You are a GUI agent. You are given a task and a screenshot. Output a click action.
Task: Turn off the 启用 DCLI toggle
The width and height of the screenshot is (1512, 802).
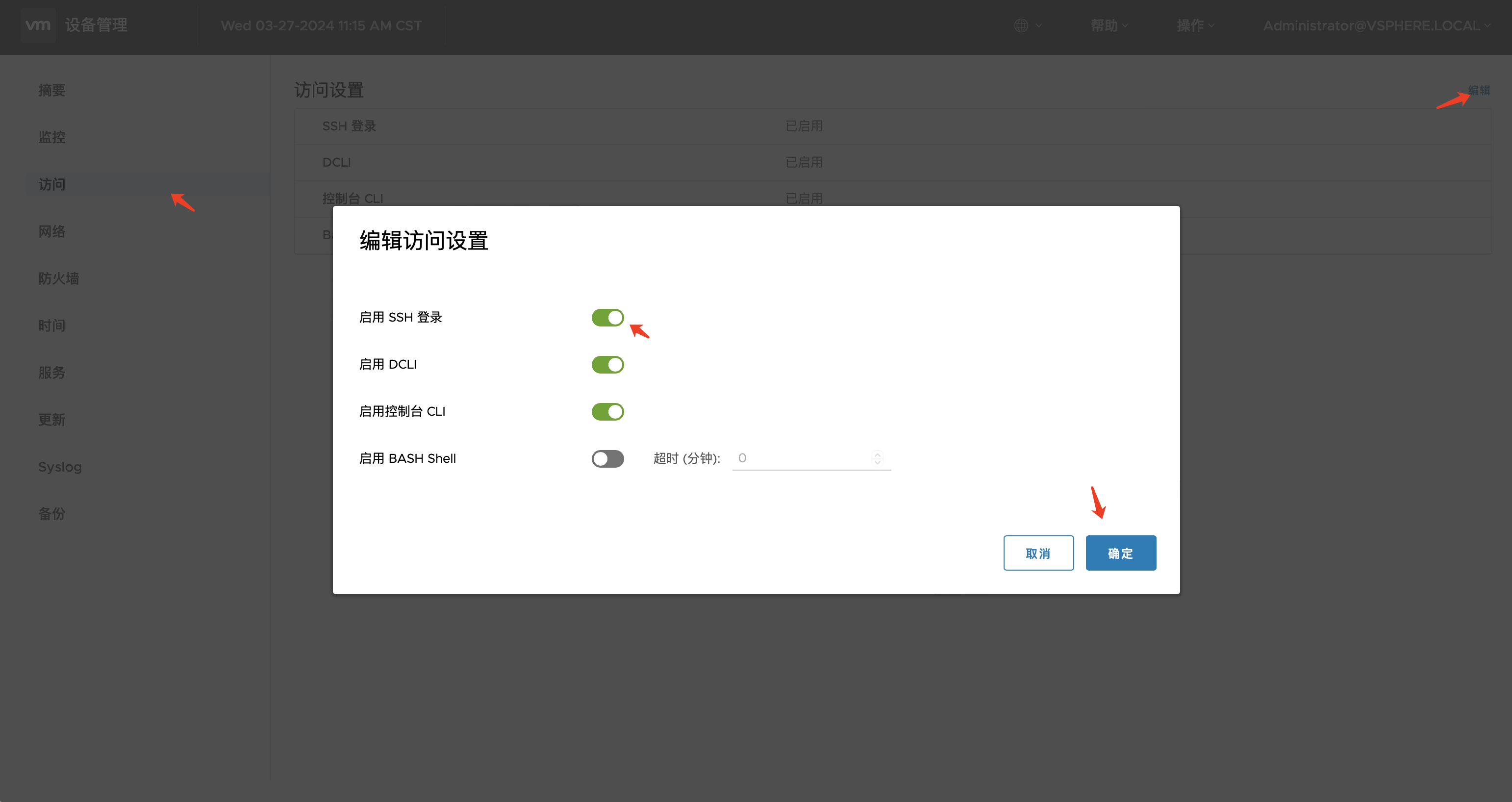pyautogui.click(x=607, y=364)
